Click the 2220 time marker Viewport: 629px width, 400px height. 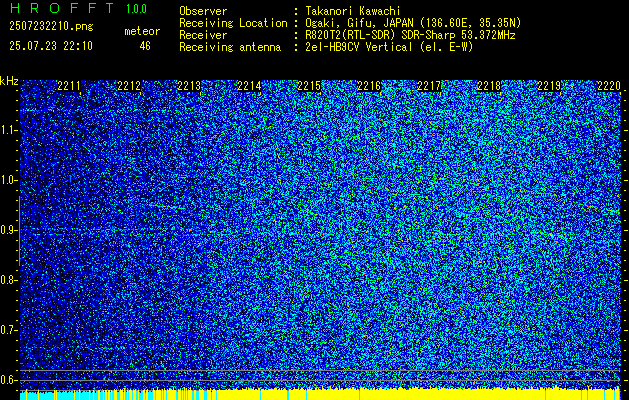pos(609,86)
